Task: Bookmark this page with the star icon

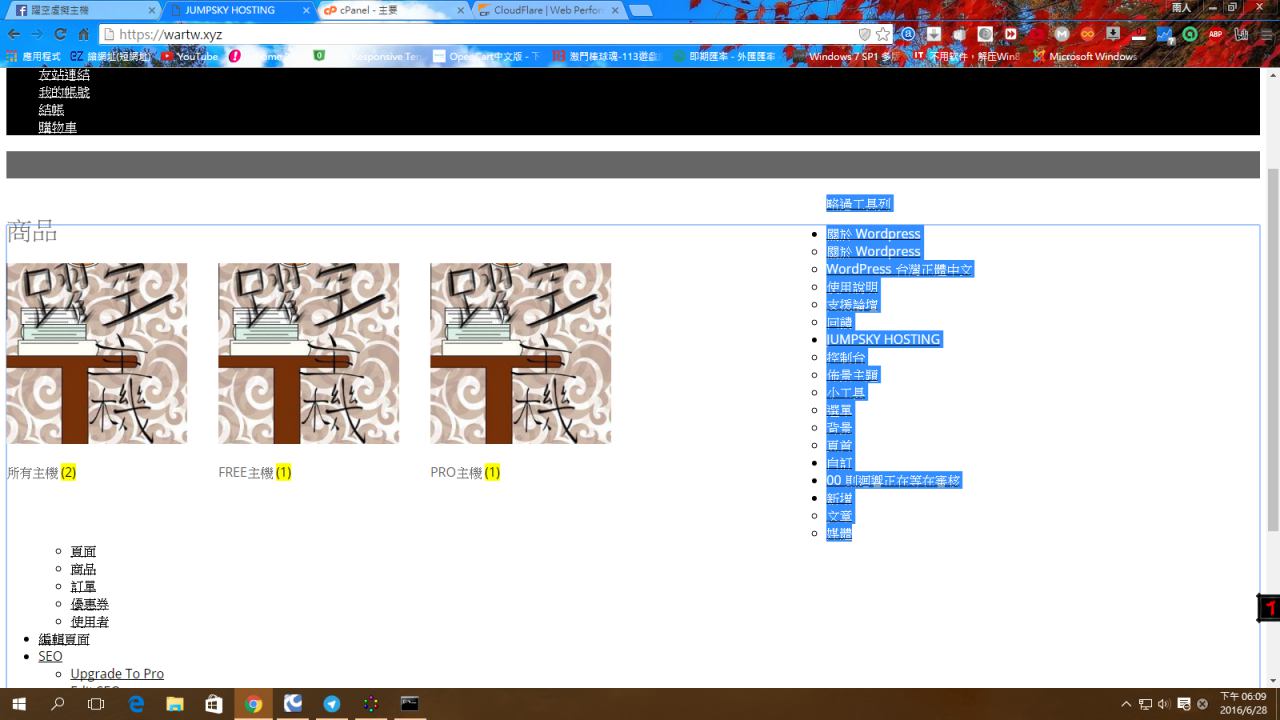Action: click(883, 34)
